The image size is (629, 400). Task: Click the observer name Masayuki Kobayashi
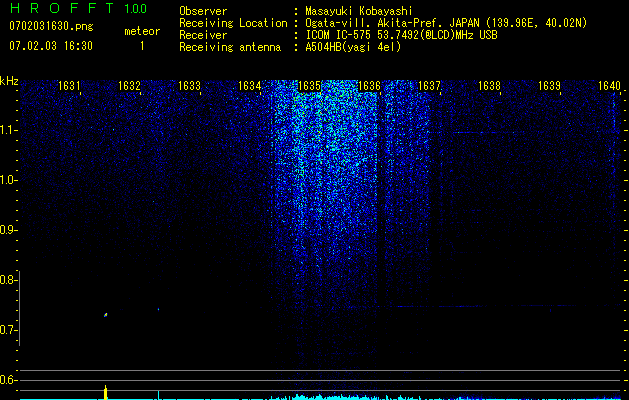coord(359,11)
